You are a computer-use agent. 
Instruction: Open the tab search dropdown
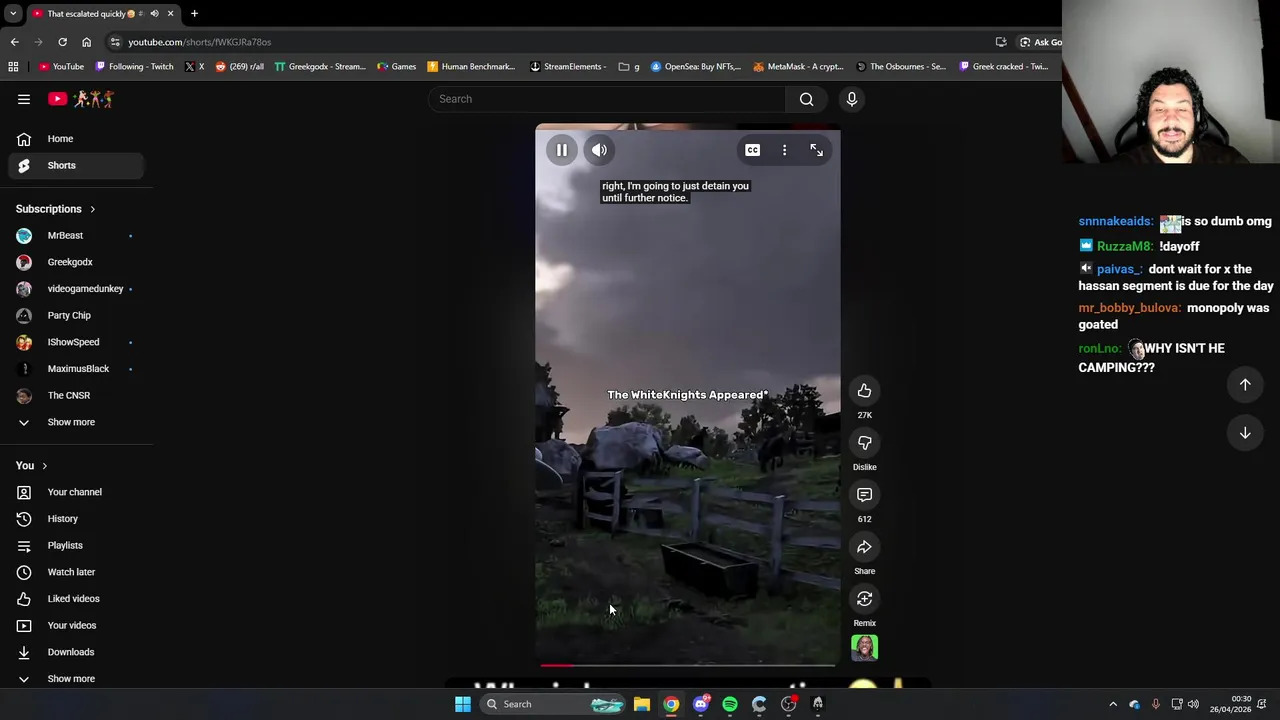click(x=12, y=14)
